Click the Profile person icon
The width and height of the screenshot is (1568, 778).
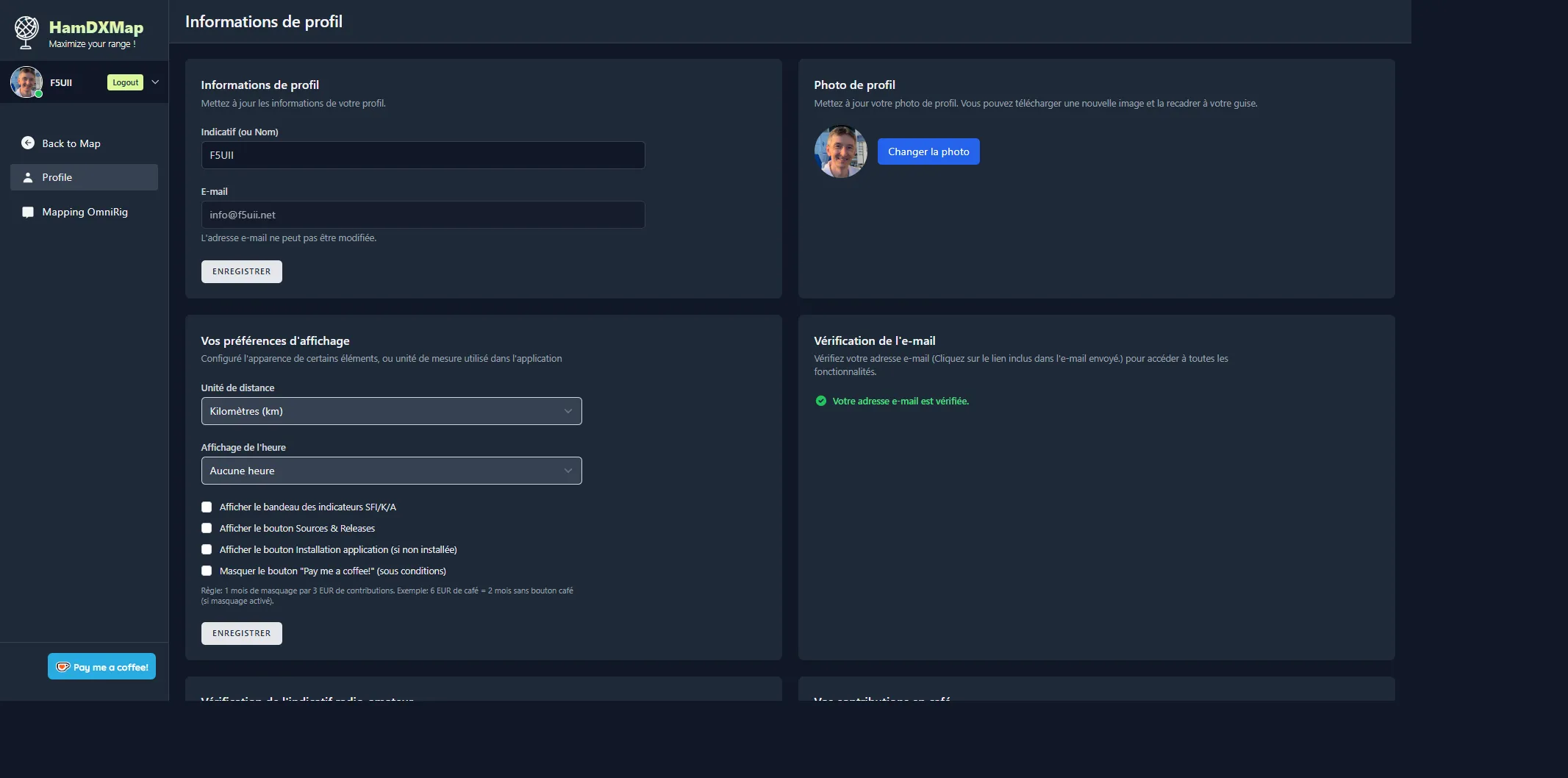pyautogui.click(x=28, y=177)
